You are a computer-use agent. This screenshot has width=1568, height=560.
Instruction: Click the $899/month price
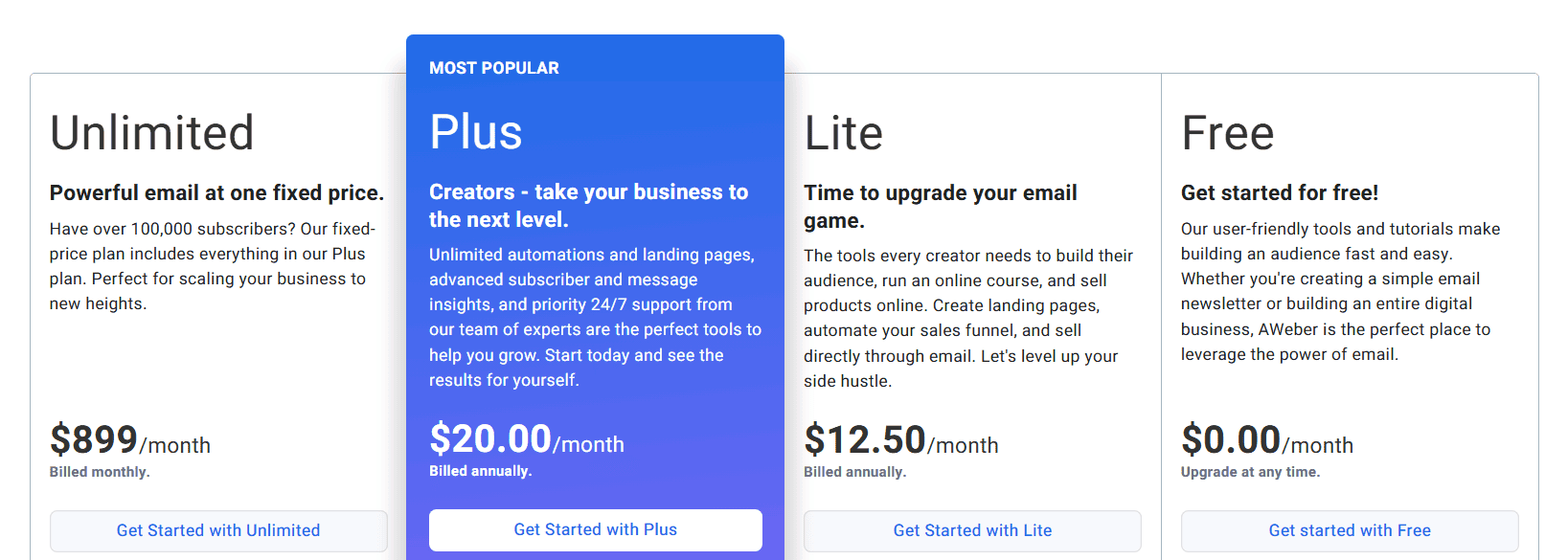[x=130, y=440]
